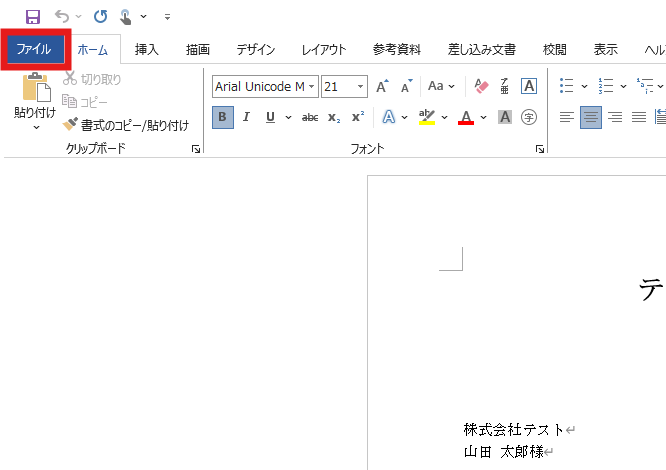666x470 pixels.
Task: Toggle italic formatting
Action: (246, 117)
